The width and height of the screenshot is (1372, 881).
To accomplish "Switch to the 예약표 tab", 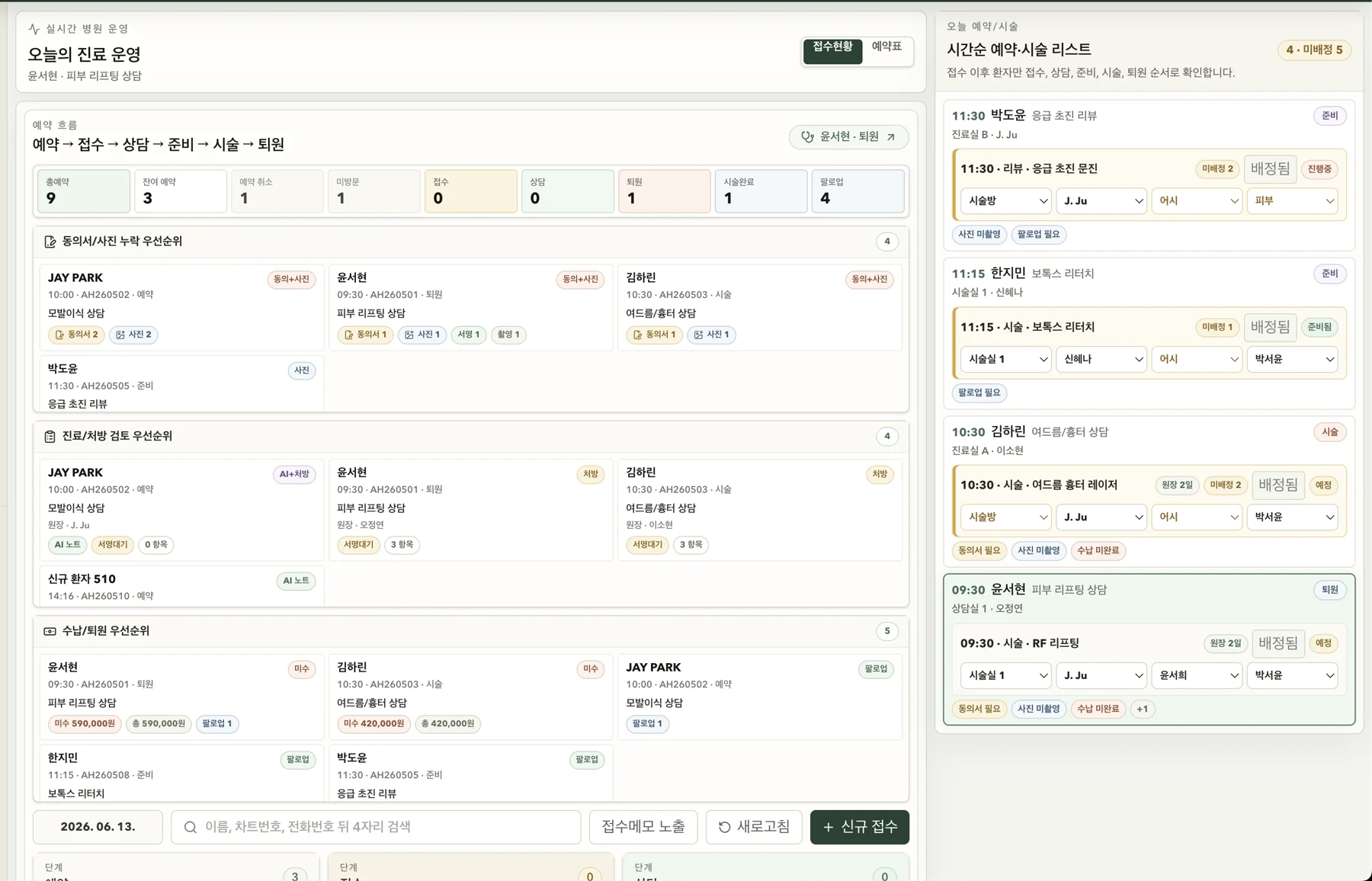I will (887, 47).
